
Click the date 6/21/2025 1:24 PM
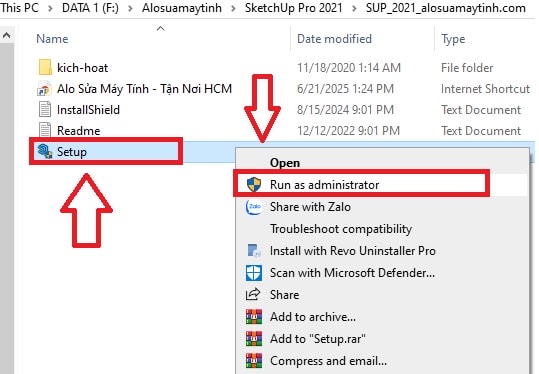tap(345, 89)
